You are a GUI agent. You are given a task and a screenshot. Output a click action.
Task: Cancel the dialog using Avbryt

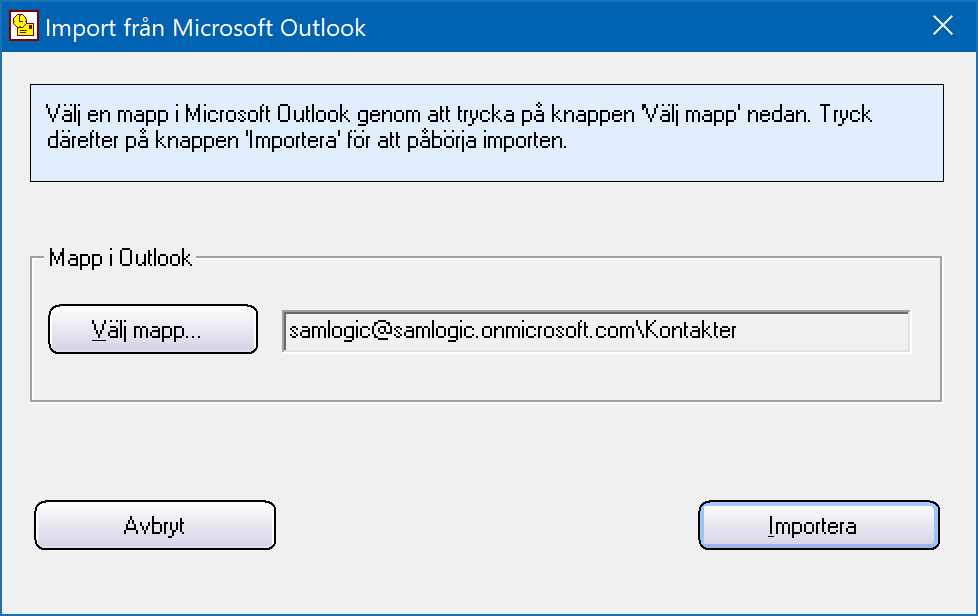click(x=155, y=525)
